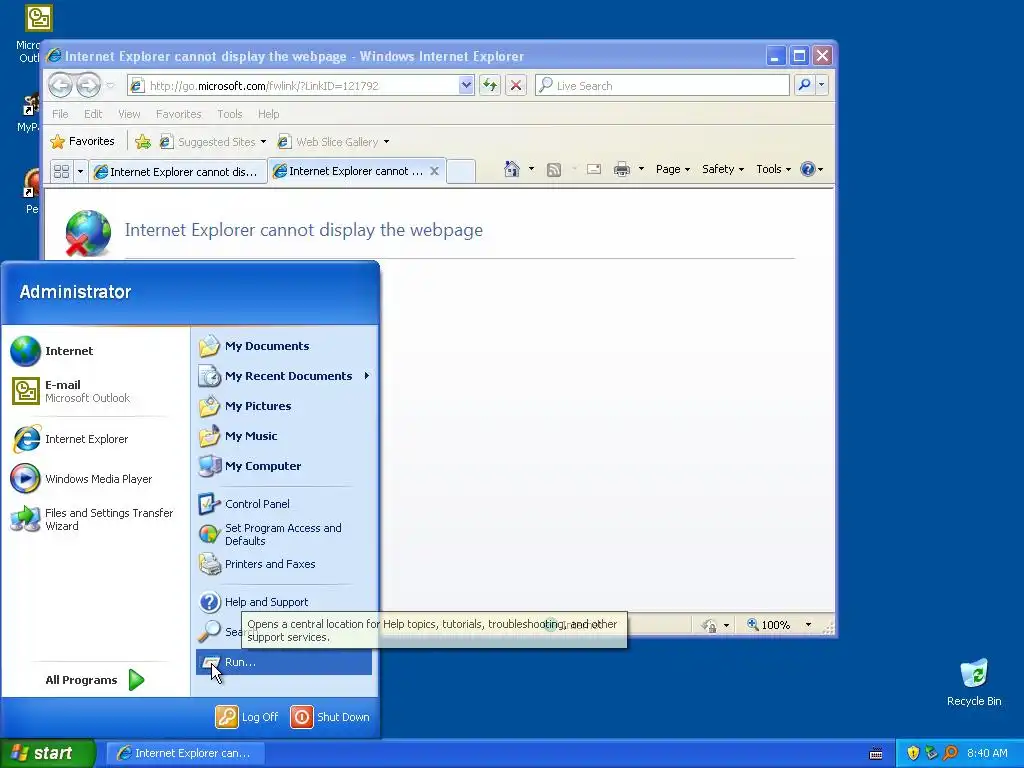1024x768 pixels.
Task: Click the Add to Favorites Bar icon
Action: (142, 141)
